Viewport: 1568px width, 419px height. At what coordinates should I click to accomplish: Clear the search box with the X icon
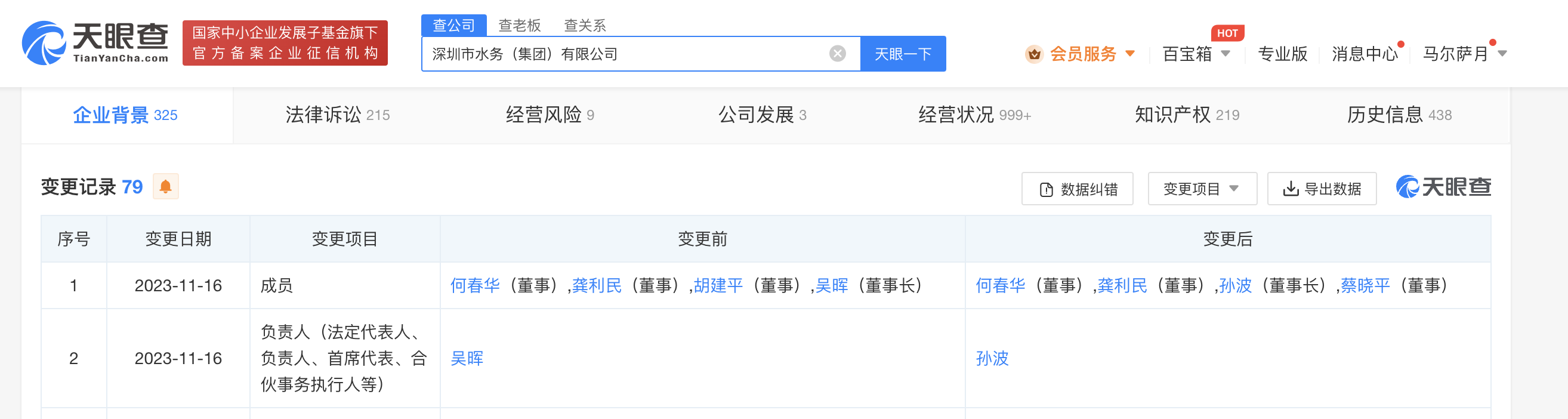838,54
